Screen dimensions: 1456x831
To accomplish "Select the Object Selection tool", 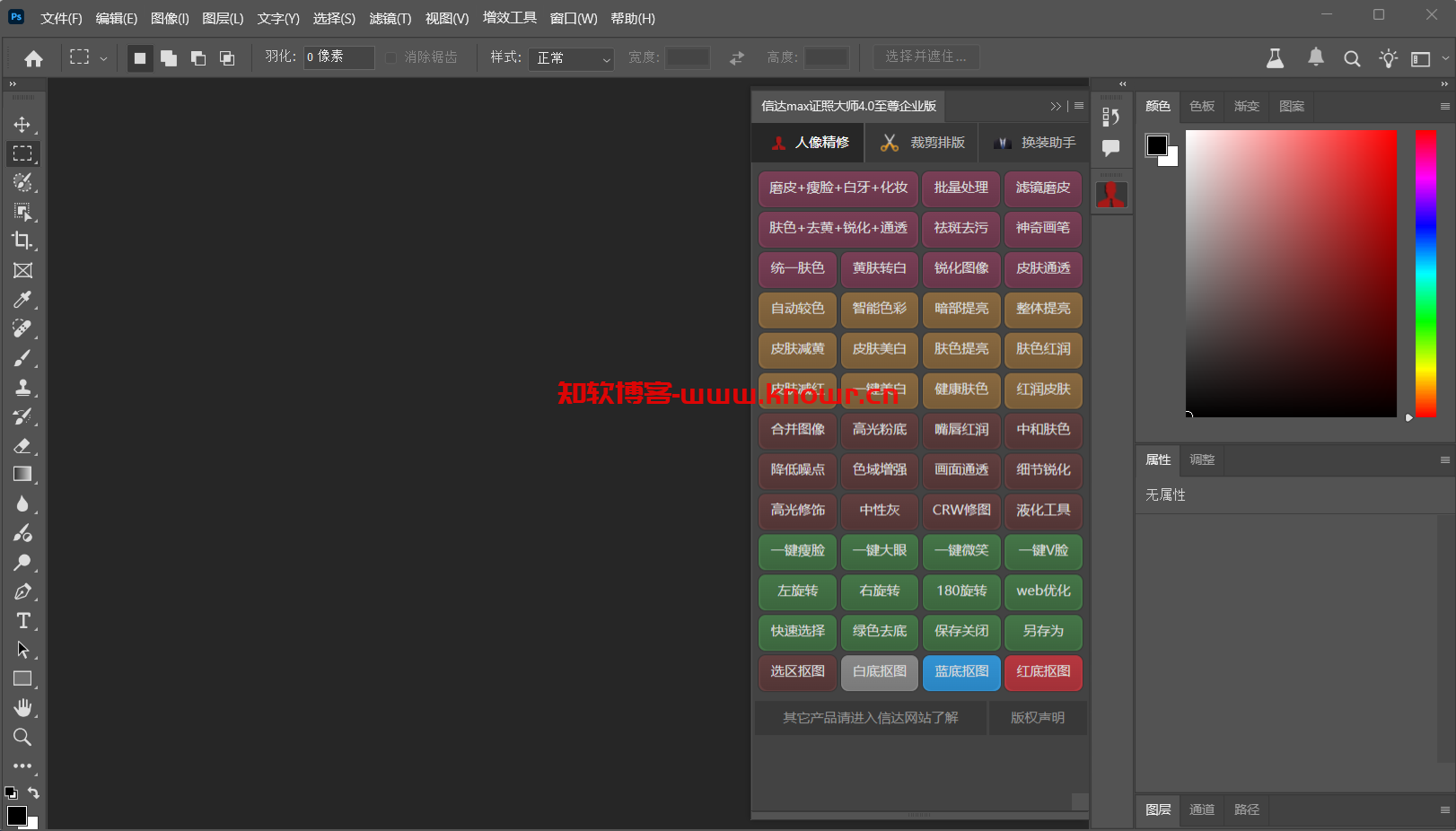I will [x=22, y=212].
